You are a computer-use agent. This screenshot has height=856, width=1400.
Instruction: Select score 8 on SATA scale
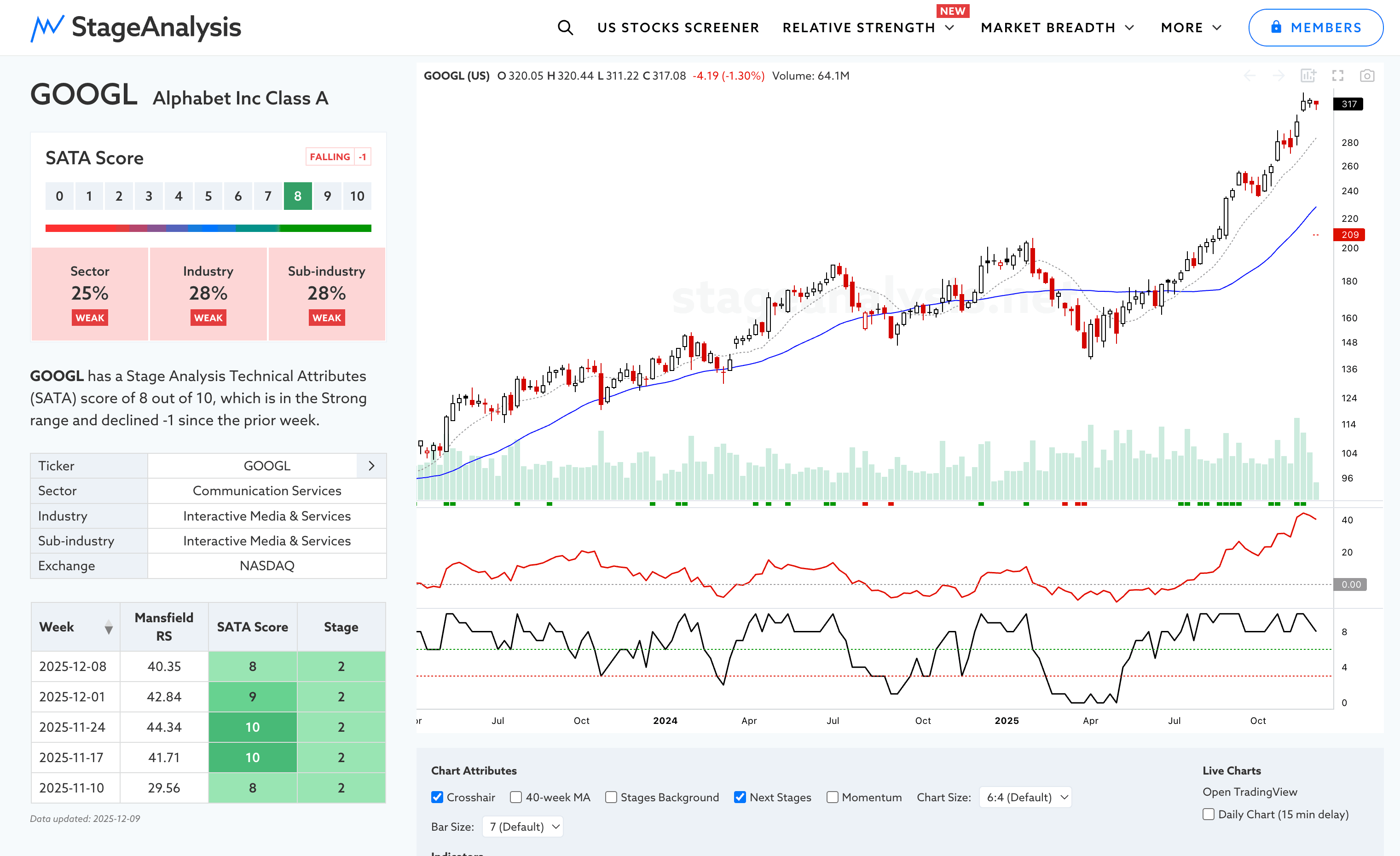[298, 196]
